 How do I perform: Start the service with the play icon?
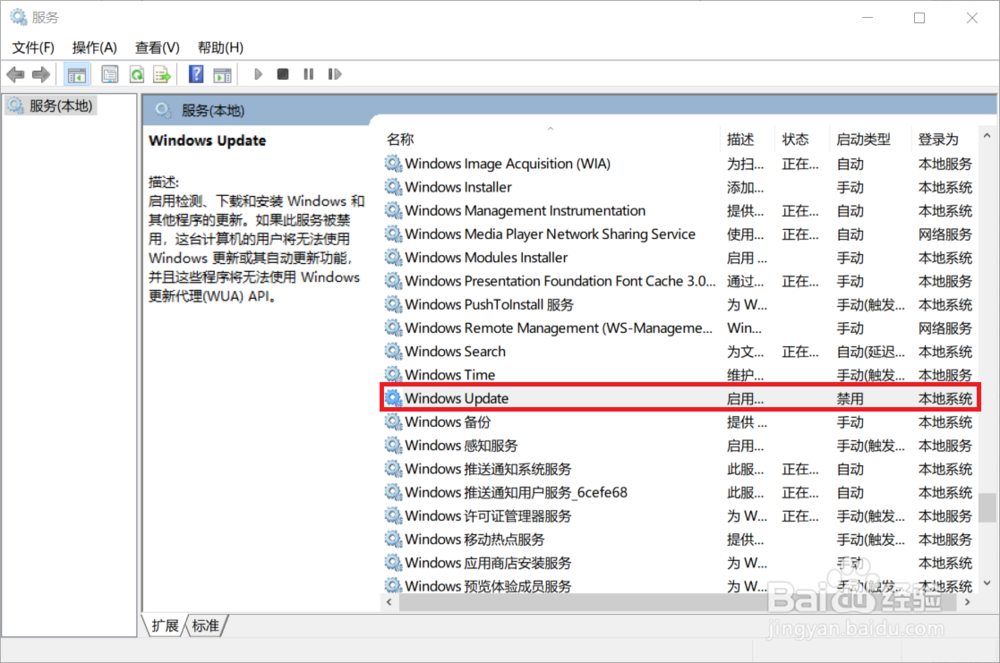(258, 75)
